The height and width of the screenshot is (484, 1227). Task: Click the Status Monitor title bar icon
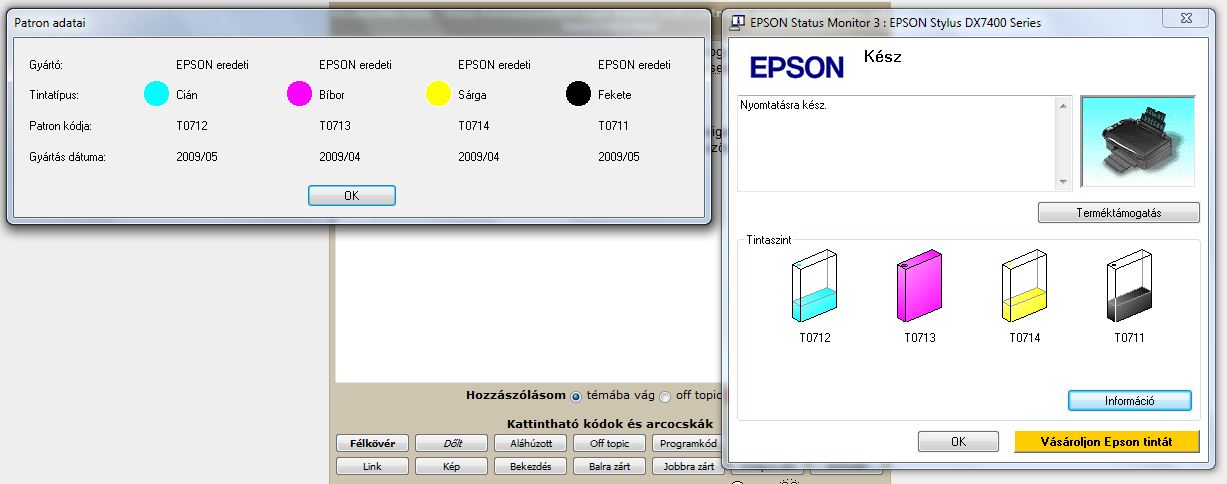(x=738, y=22)
